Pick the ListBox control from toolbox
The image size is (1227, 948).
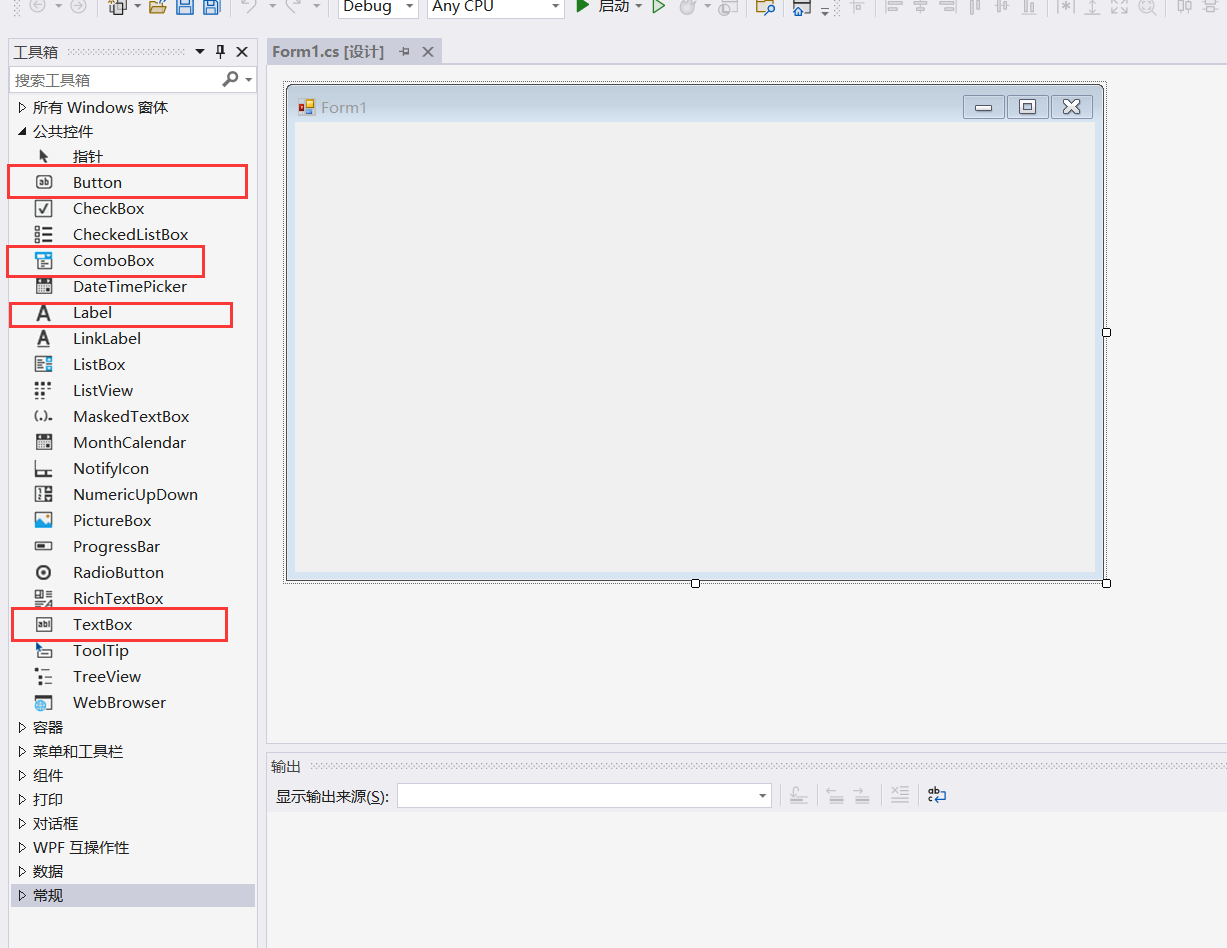point(132,364)
